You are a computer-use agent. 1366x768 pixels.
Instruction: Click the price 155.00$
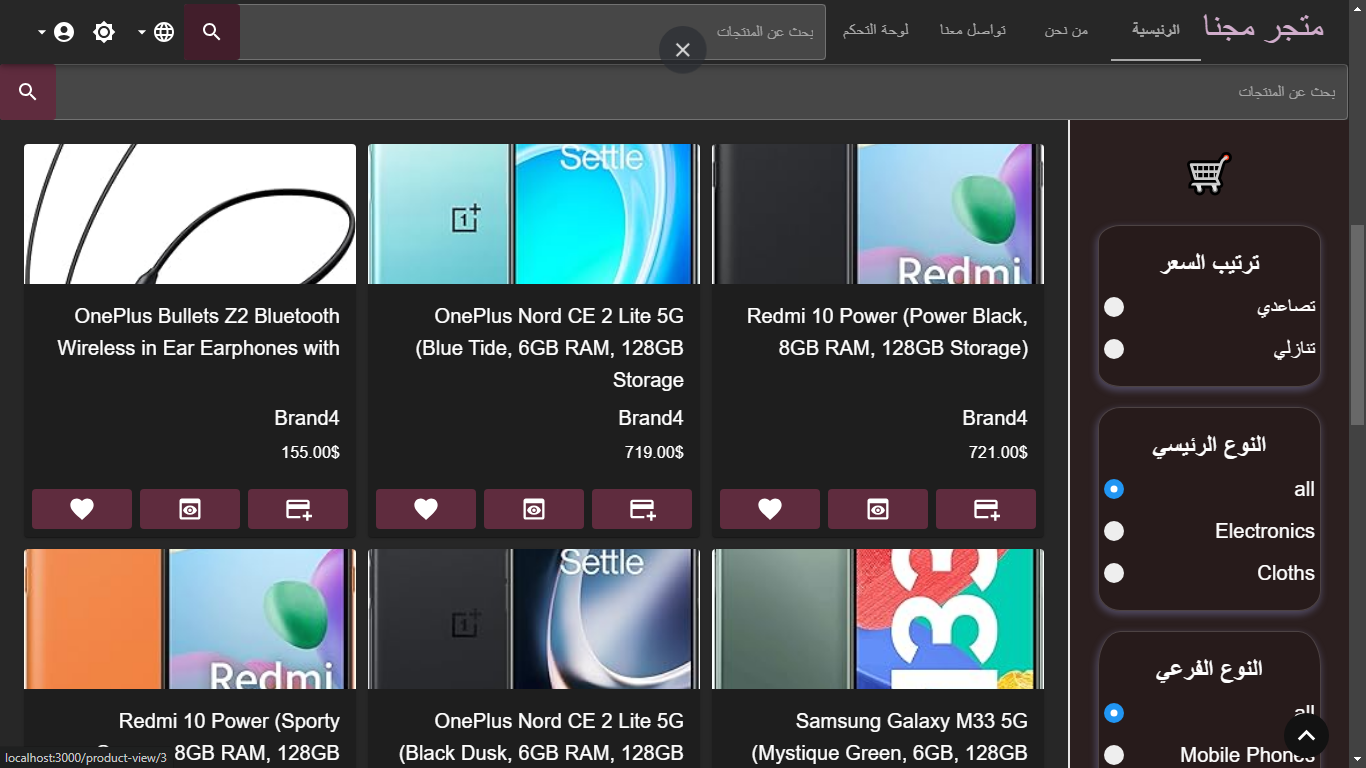pos(310,452)
